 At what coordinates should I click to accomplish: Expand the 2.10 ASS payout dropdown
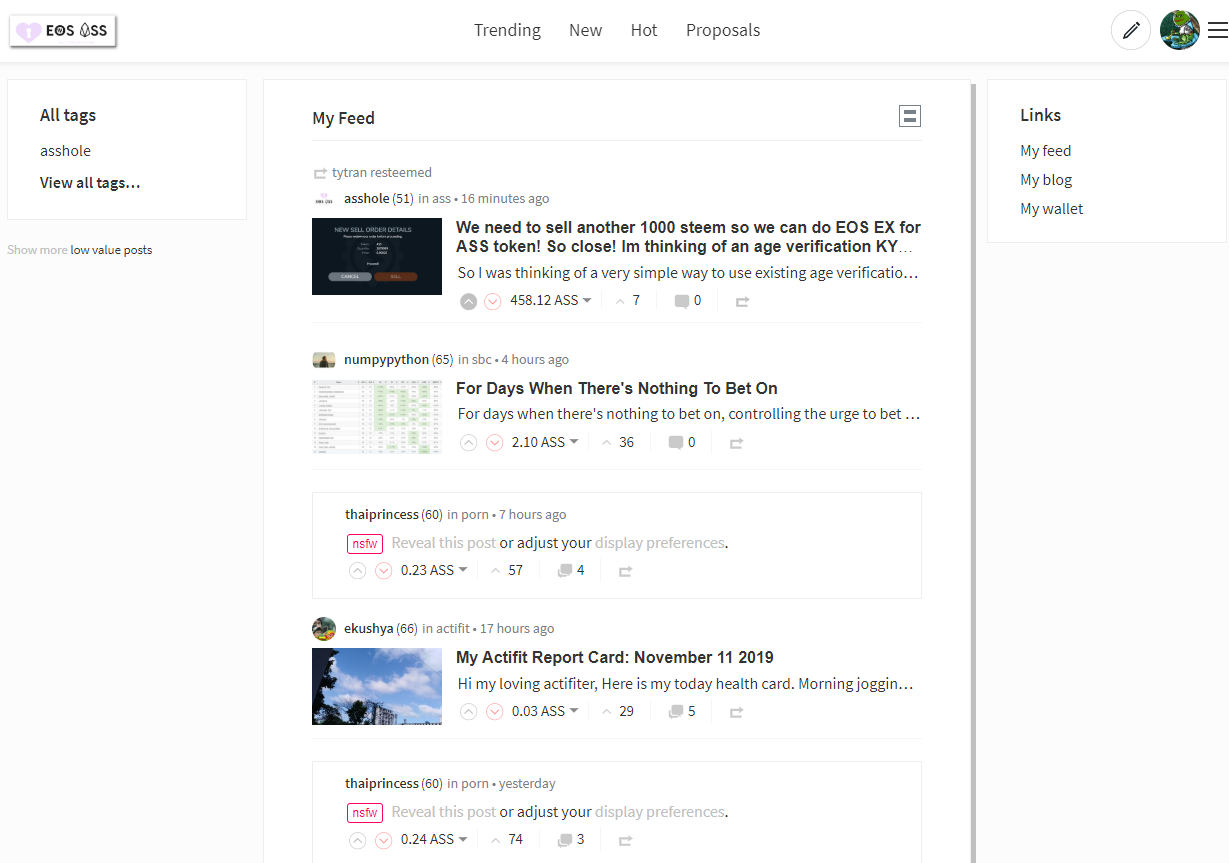tap(574, 443)
